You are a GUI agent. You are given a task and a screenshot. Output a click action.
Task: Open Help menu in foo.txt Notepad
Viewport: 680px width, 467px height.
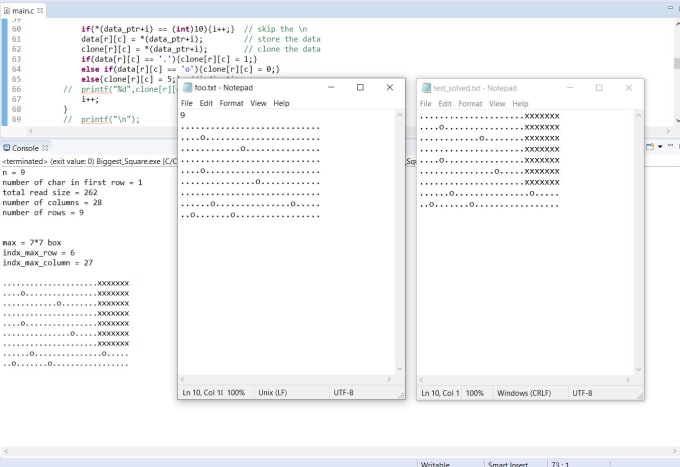point(281,103)
